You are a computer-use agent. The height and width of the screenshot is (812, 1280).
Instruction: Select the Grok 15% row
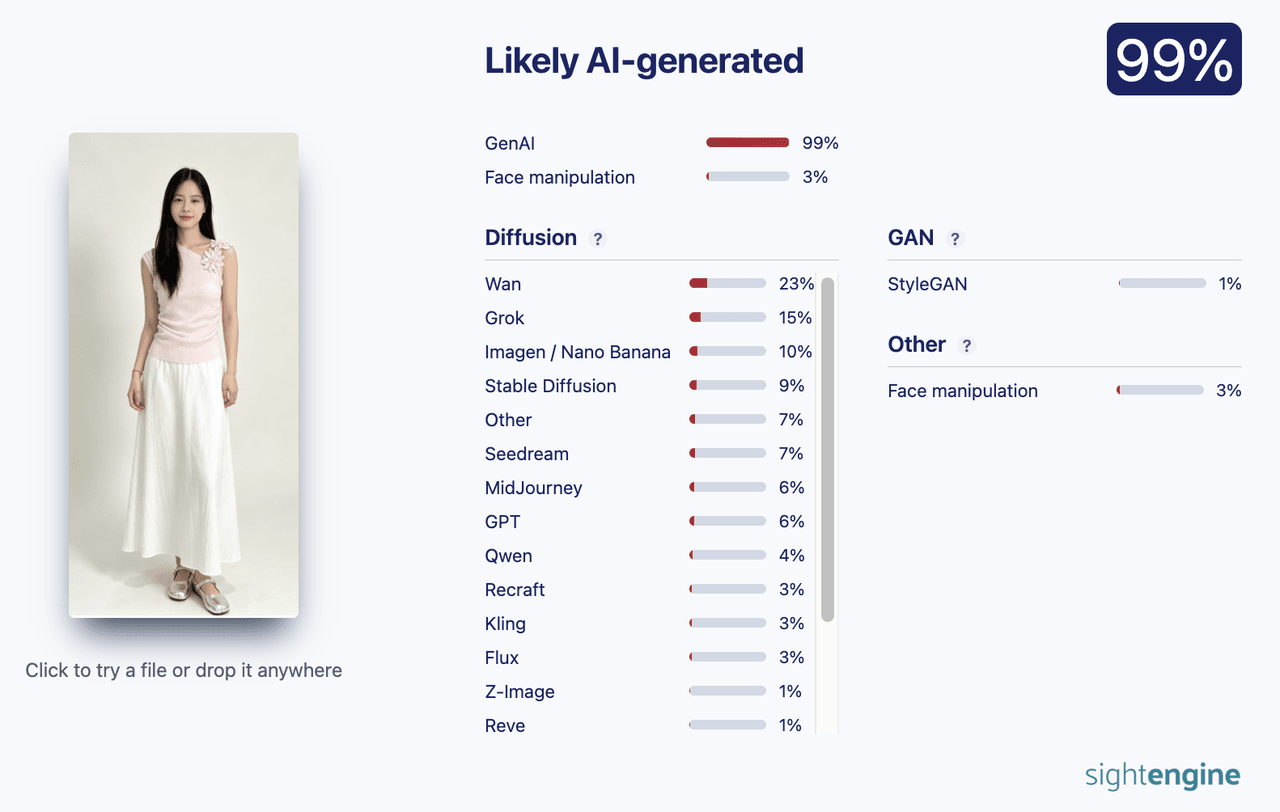(650, 318)
